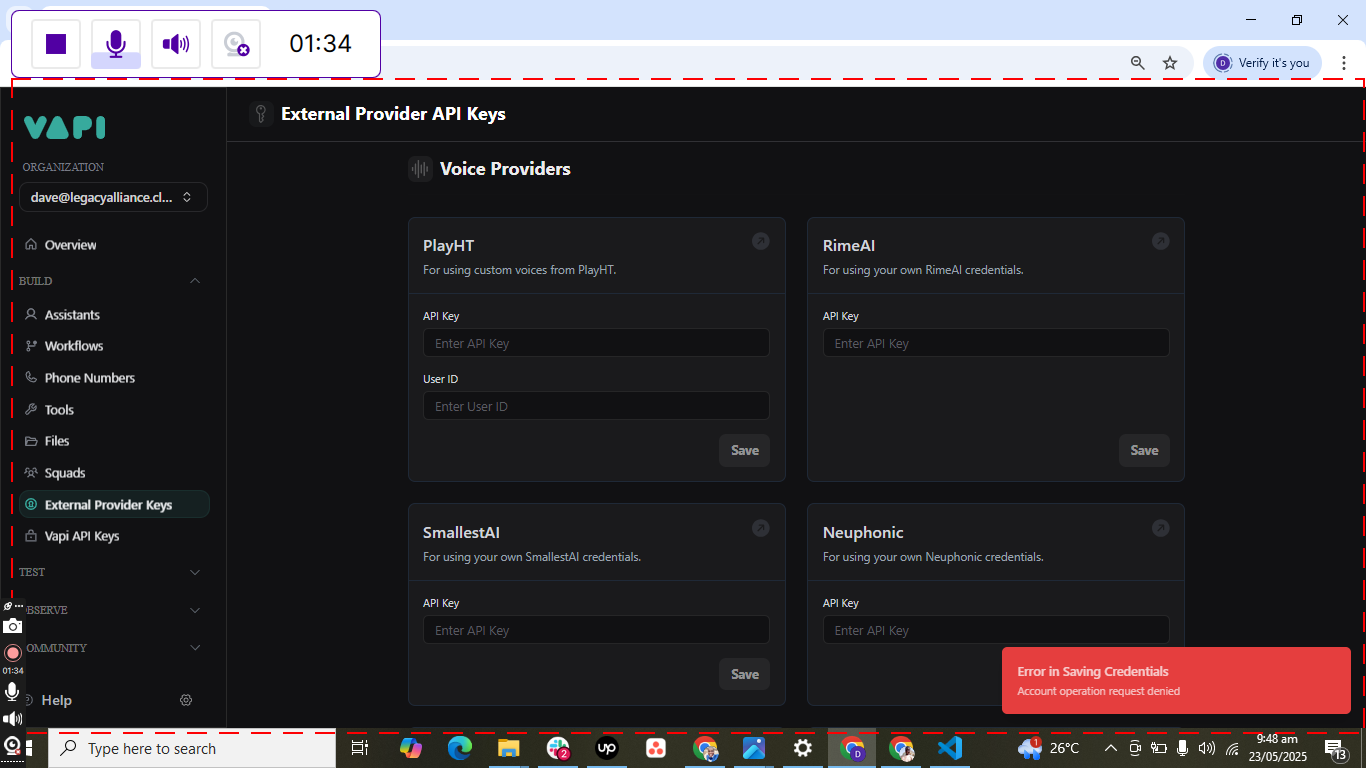Open Asana from the taskbar
1366x768 pixels.
coord(656,748)
